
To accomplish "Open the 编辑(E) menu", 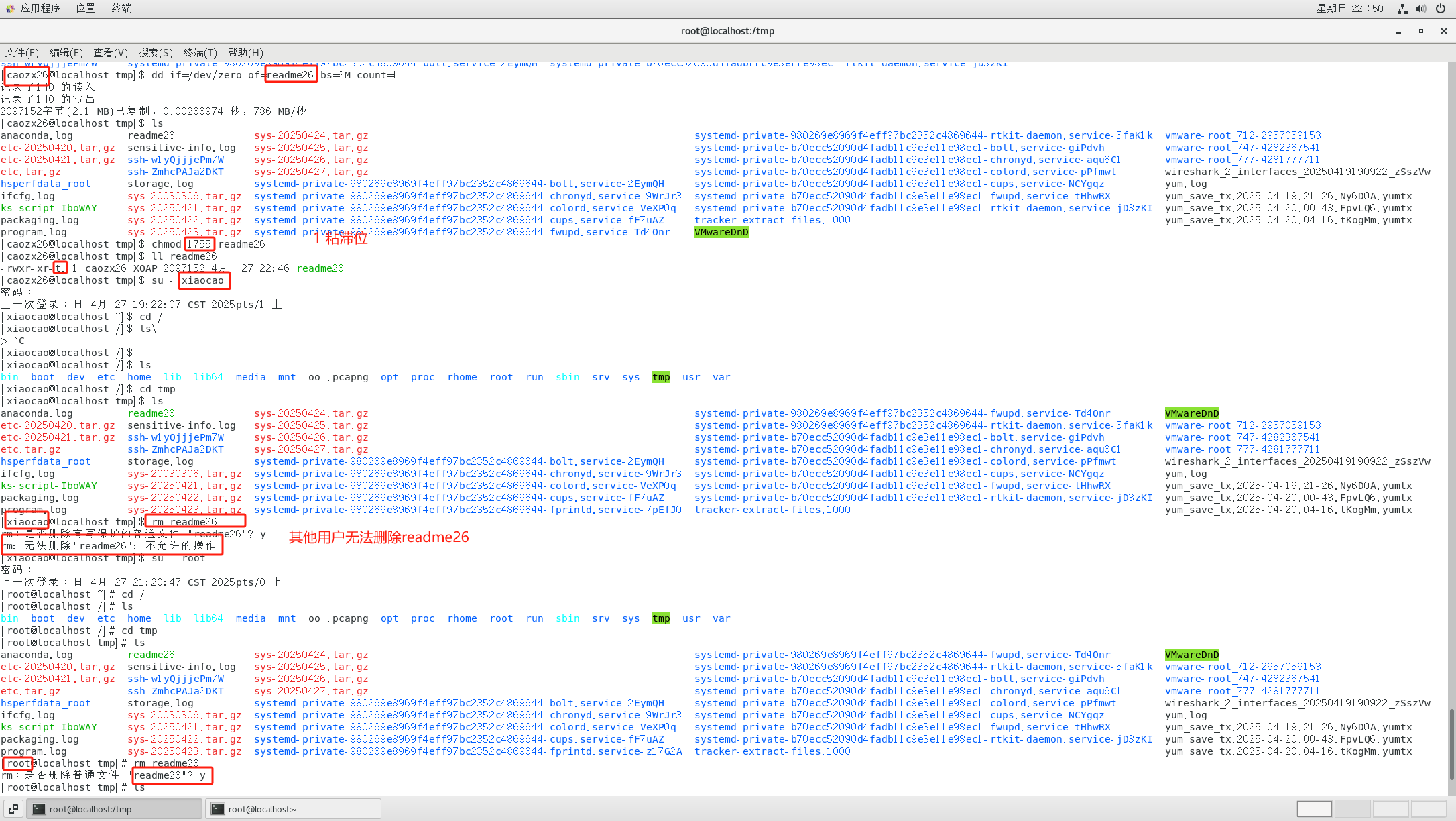I will tap(66, 52).
